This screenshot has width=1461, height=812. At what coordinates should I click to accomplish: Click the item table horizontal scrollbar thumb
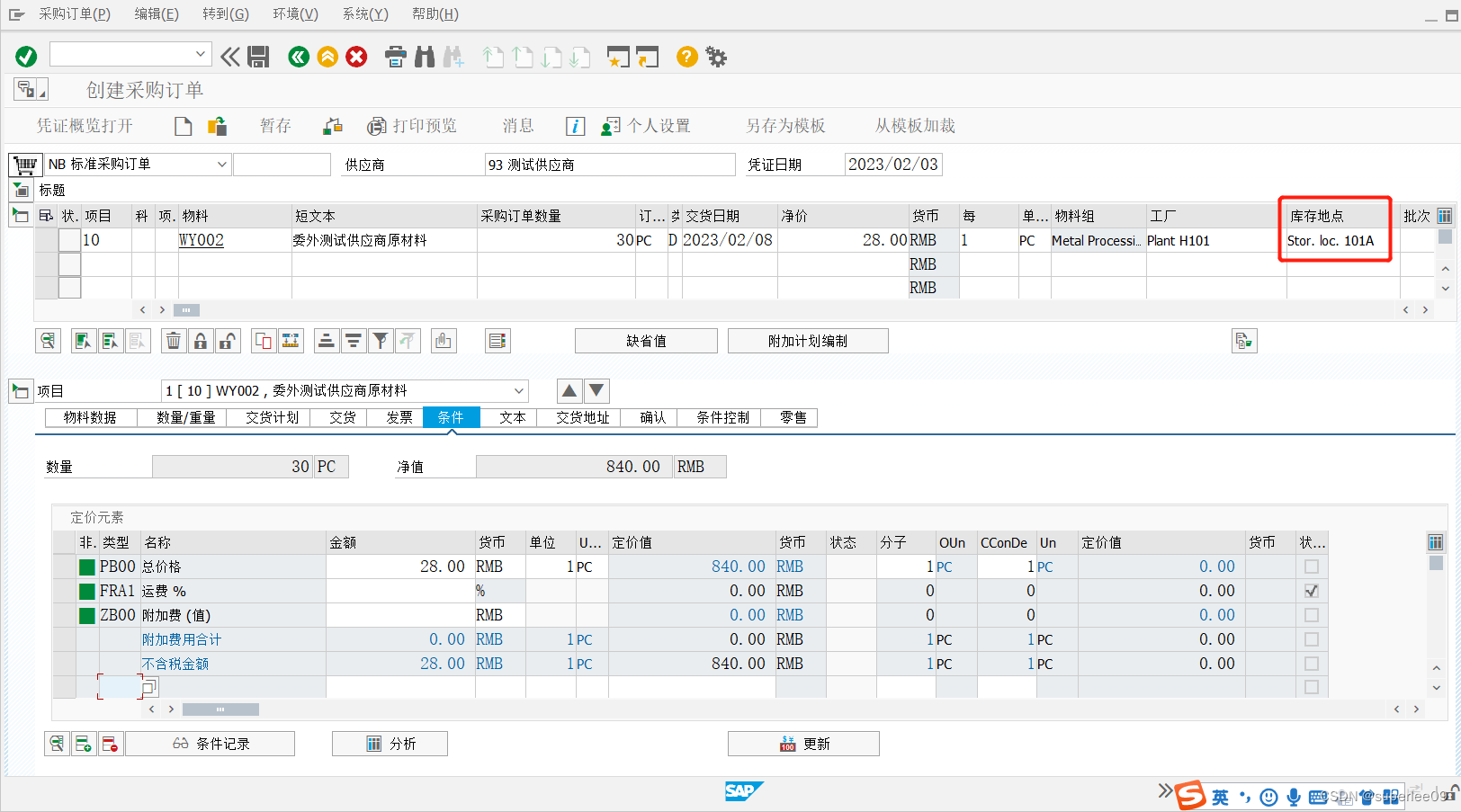pyautogui.click(x=186, y=310)
